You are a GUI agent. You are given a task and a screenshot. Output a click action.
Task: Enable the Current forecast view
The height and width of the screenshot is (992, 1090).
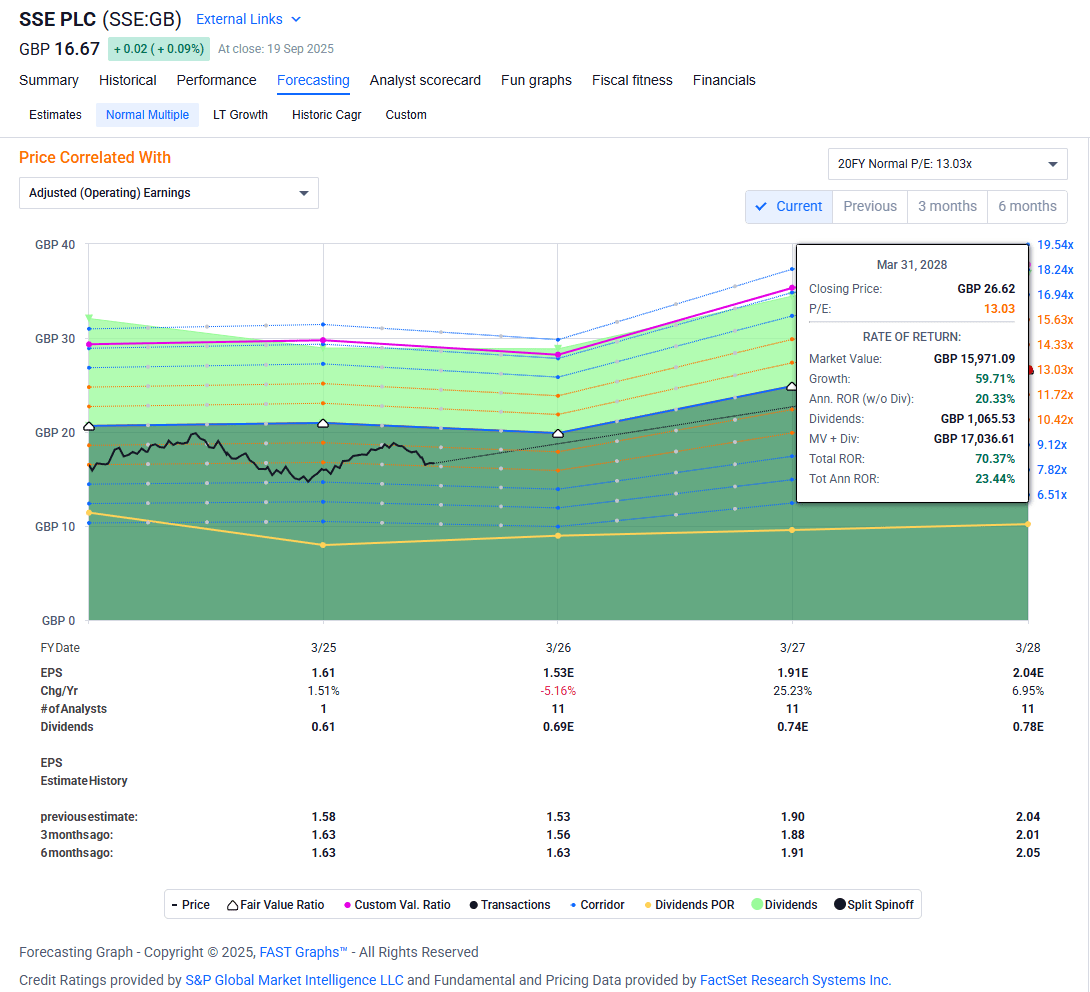click(x=789, y=206)
